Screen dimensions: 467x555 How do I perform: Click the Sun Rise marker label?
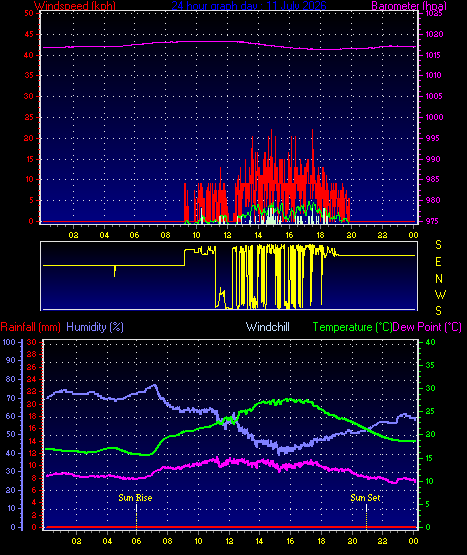click(135, 498)
